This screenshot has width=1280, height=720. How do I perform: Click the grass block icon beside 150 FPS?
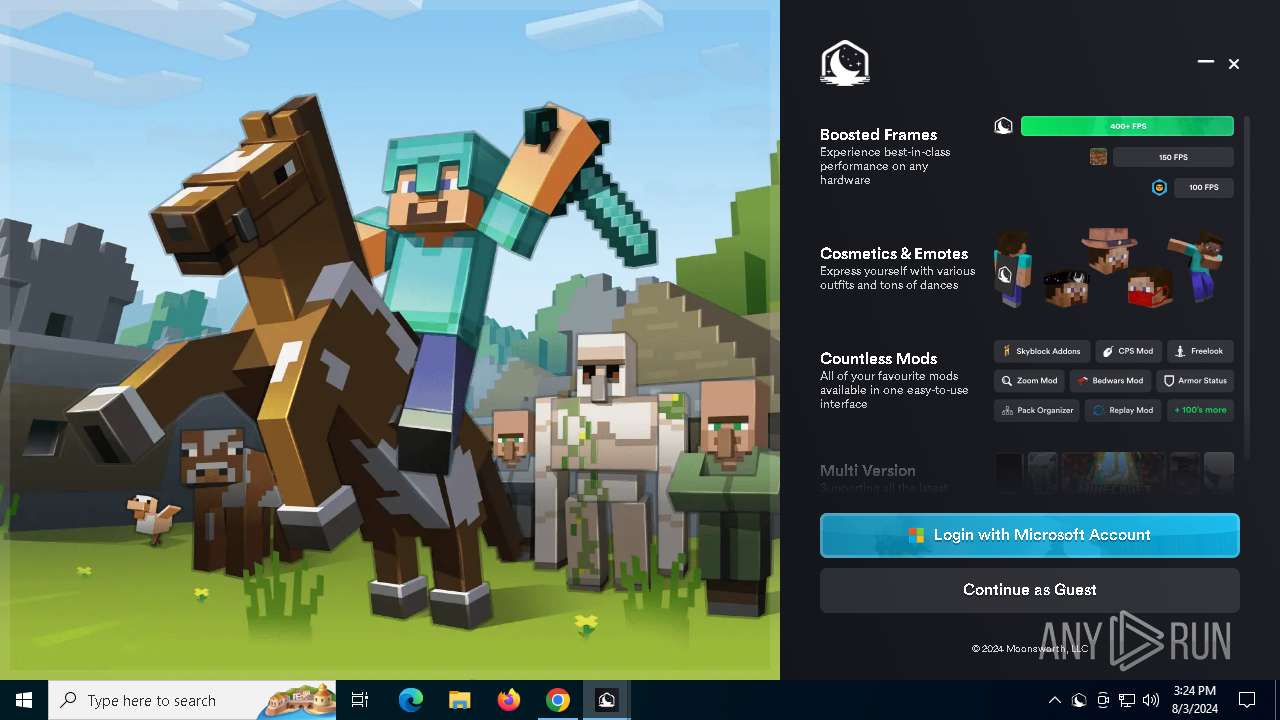[1098, 157]
